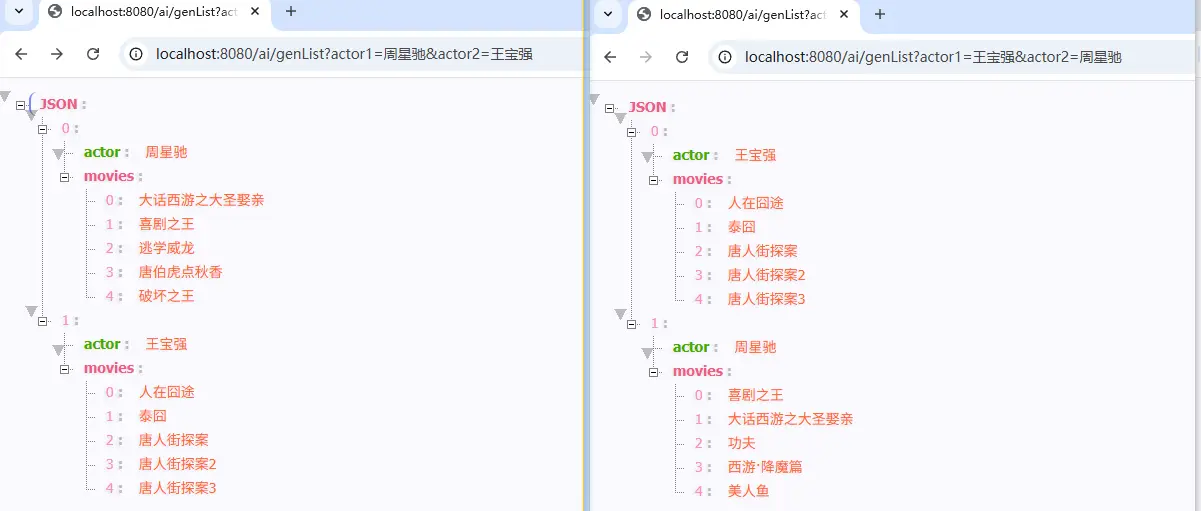Click back arrow in right browser window
This screenshot has width=1201, height=511.
tap(610, 57)
